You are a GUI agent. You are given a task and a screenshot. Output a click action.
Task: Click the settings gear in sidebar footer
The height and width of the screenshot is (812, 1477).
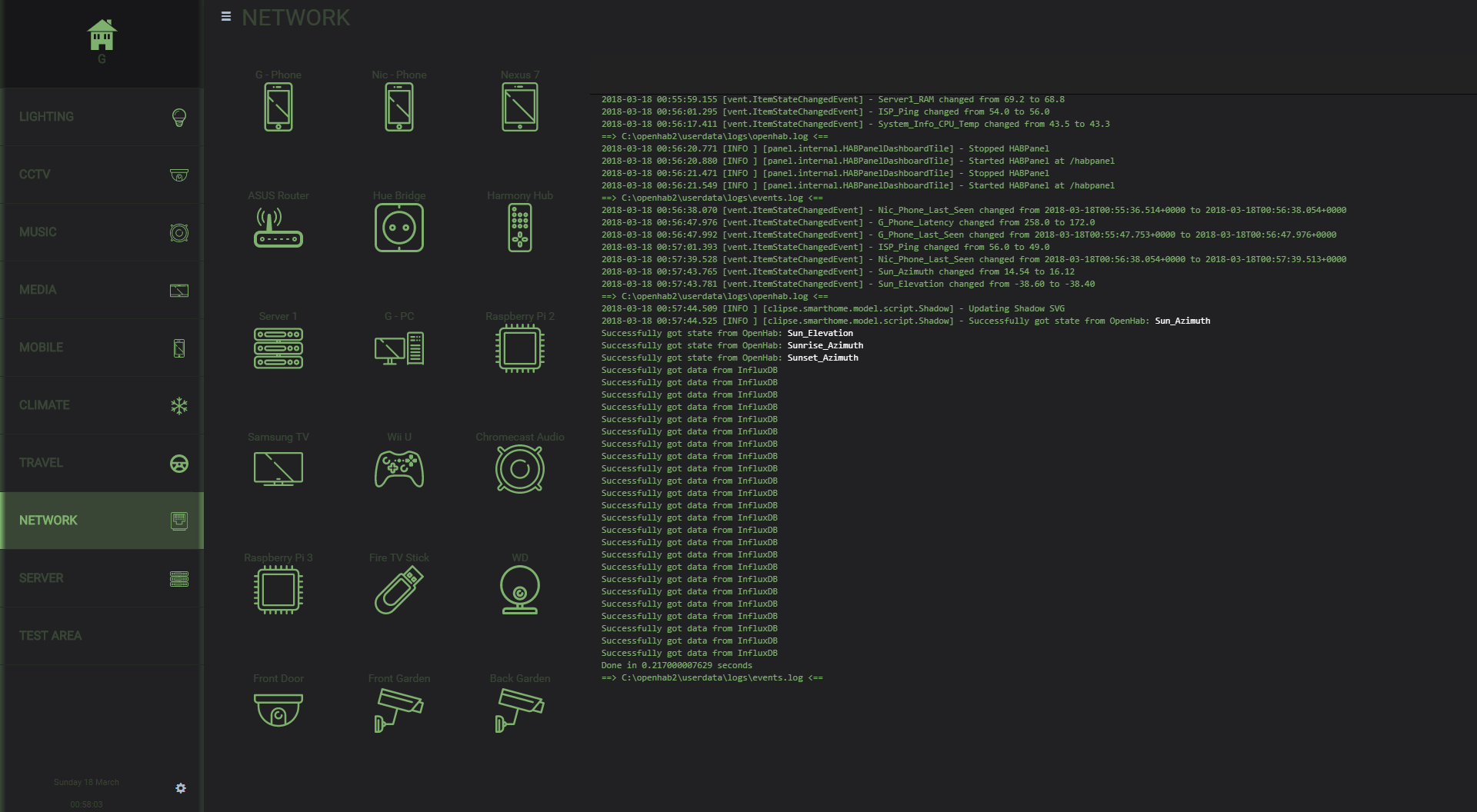tap(181, 788)
